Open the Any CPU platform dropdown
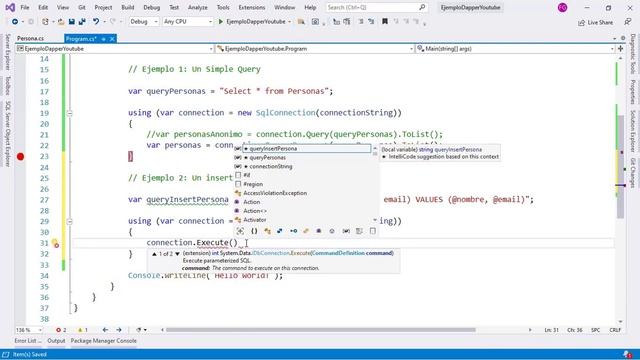This screenshot has height=360, width=640. (188, 22)
